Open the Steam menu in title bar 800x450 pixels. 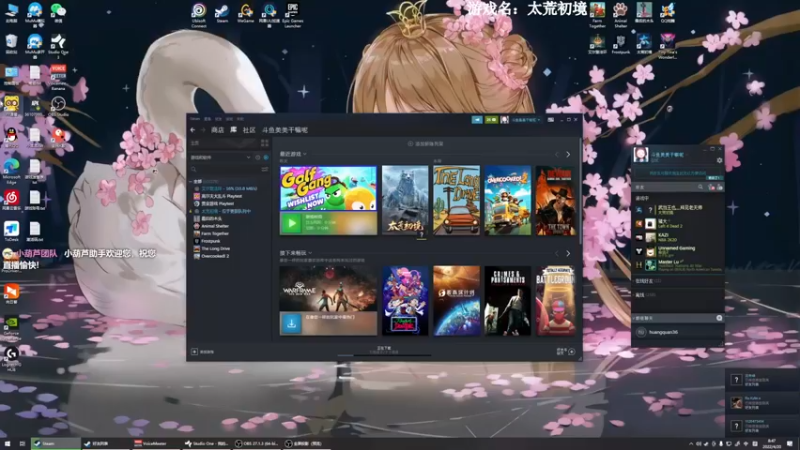(x=195, y=119)
